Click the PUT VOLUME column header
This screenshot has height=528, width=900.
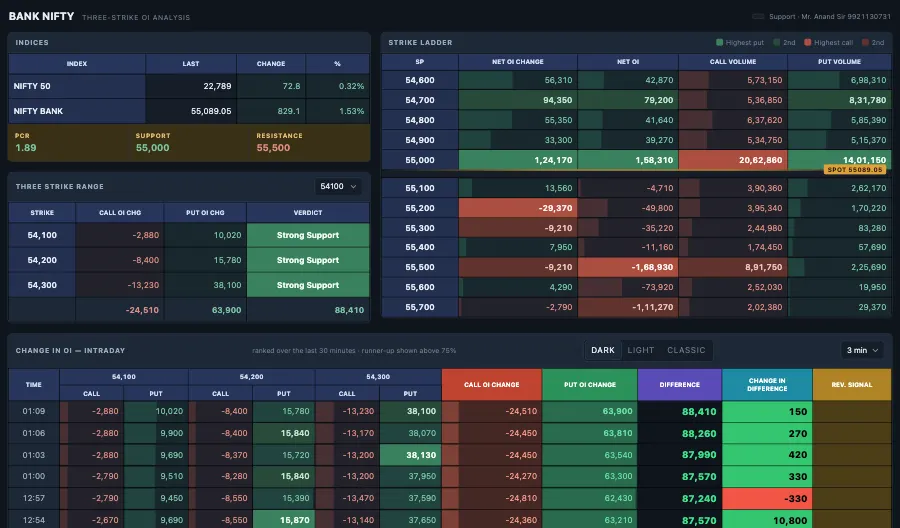839,61
